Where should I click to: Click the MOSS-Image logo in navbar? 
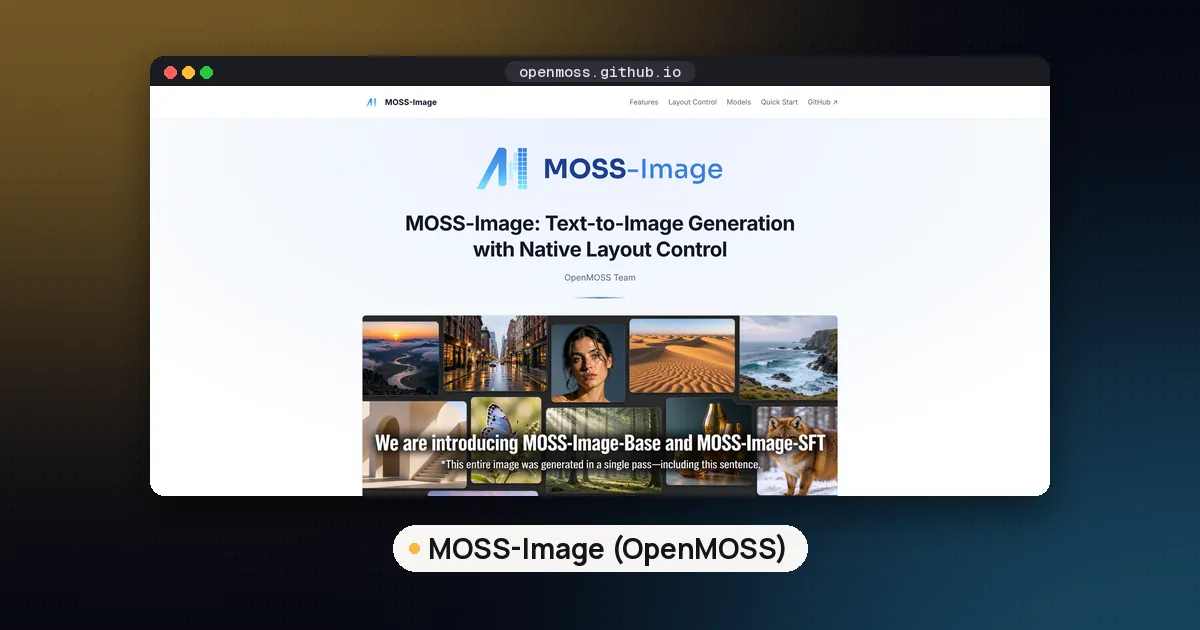401,102
